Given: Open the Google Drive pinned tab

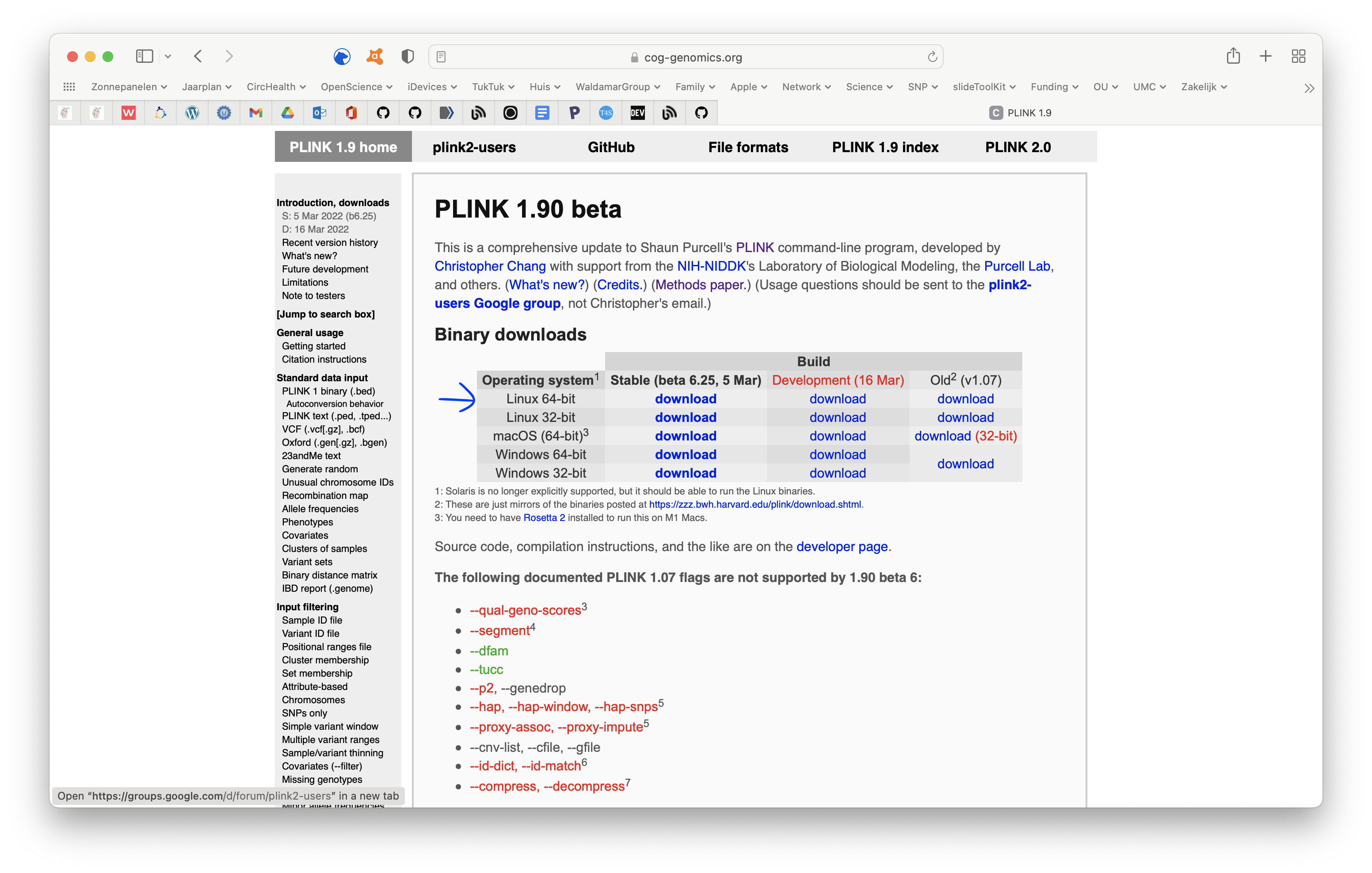Looking at the screenshot, I should point(288,113).
